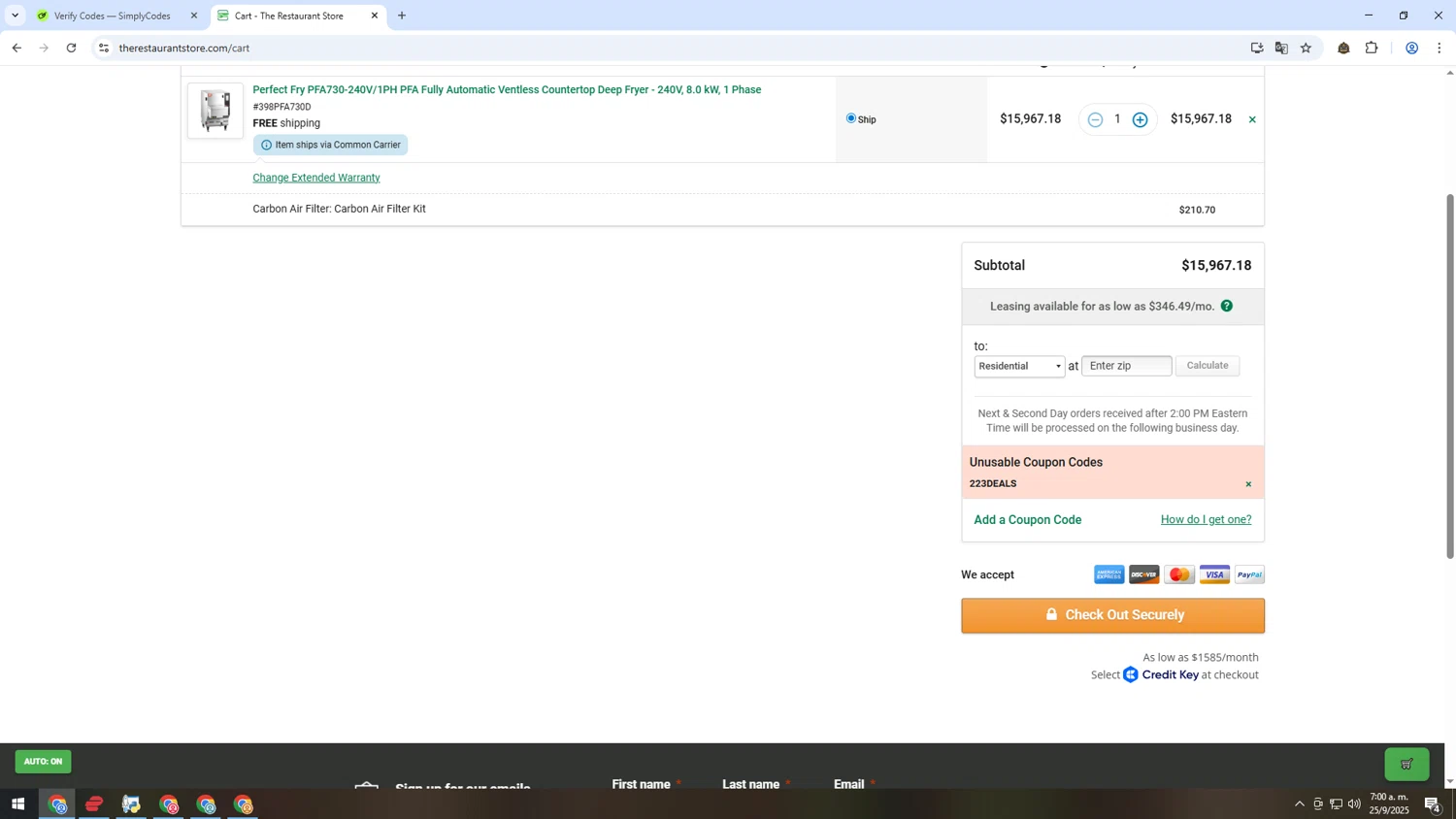Decrease fryer quantity with minus icon
1456x819 pixels.
tap(1095, 119)
